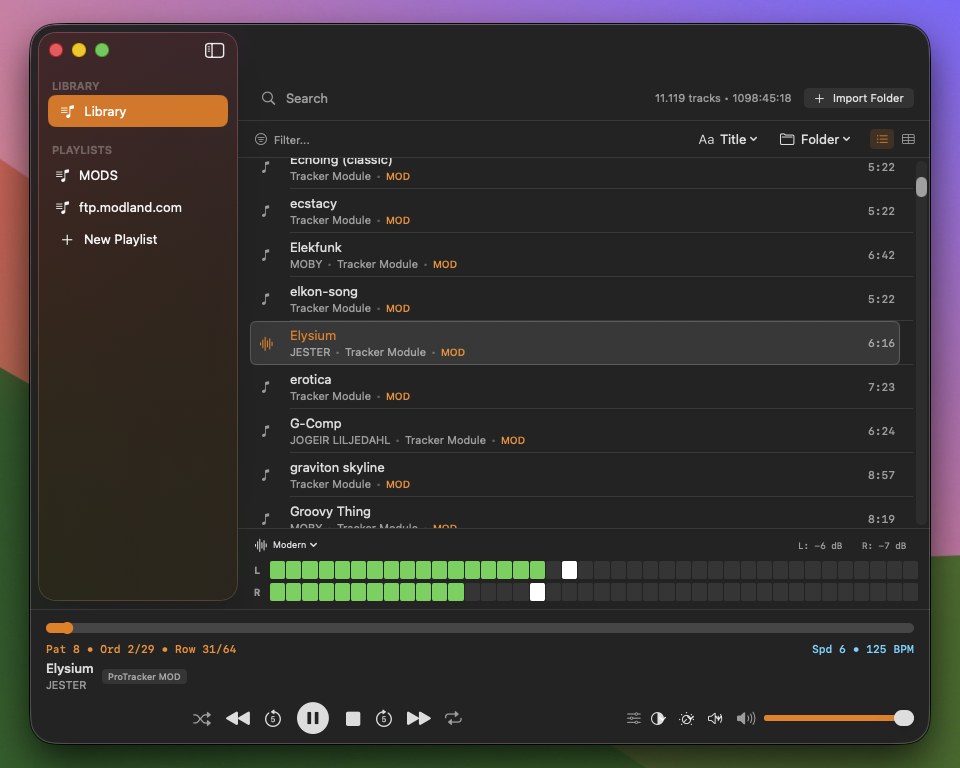Click the track list scrollbar thumb
The height and width of the screenshot is (768, 960).
coord(921,187)
